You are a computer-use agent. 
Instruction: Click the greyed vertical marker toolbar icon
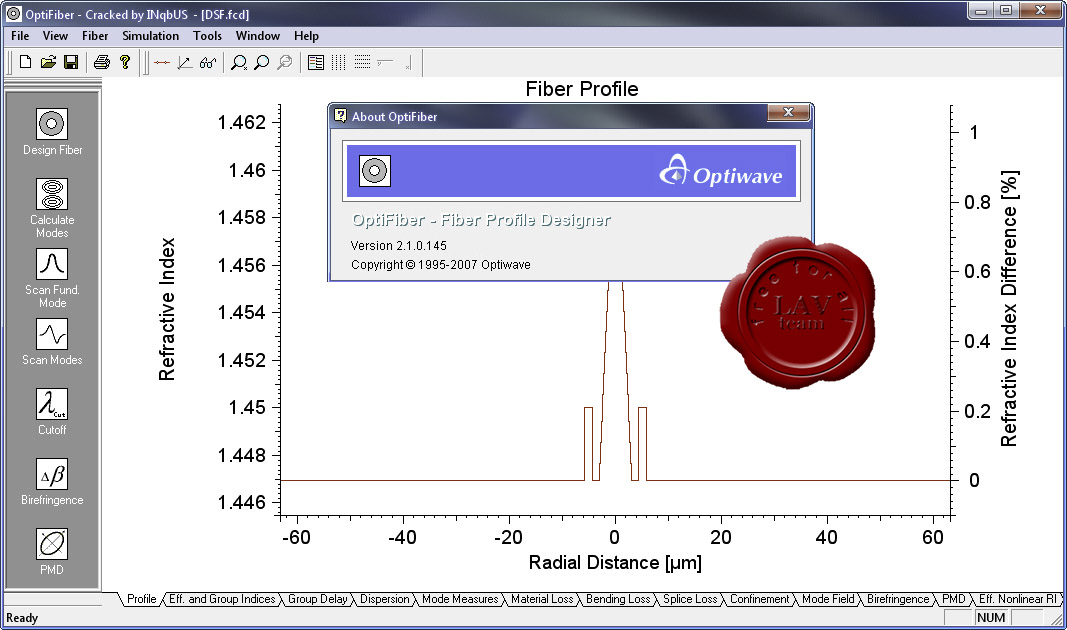click(x=408, y=63)
